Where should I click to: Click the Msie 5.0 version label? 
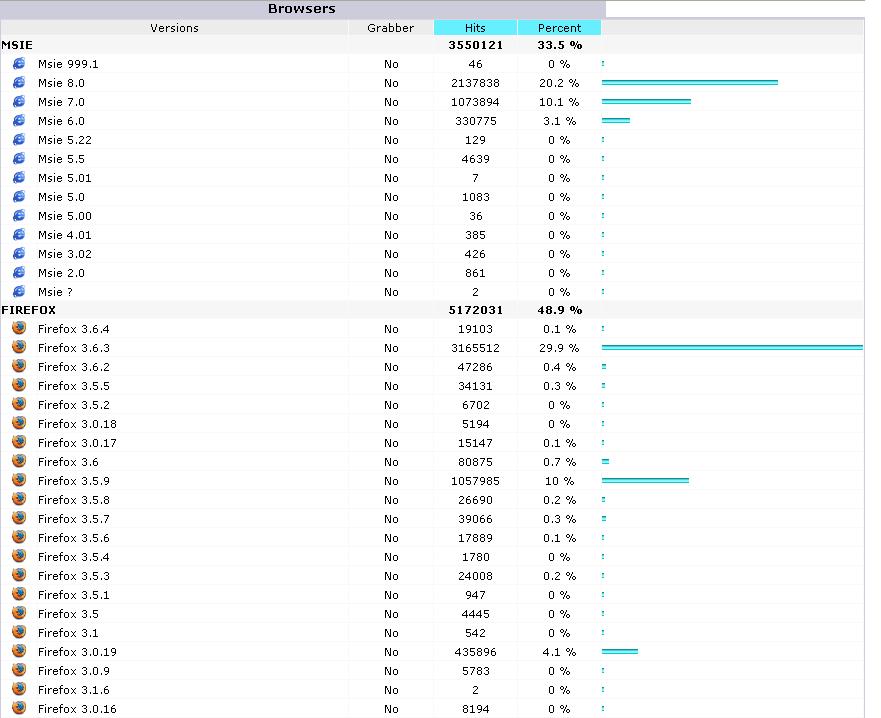coord(61,197)
